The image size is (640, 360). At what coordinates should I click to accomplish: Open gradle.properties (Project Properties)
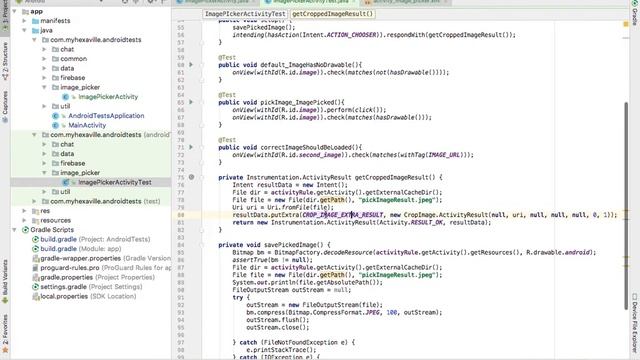click(98, 277)
